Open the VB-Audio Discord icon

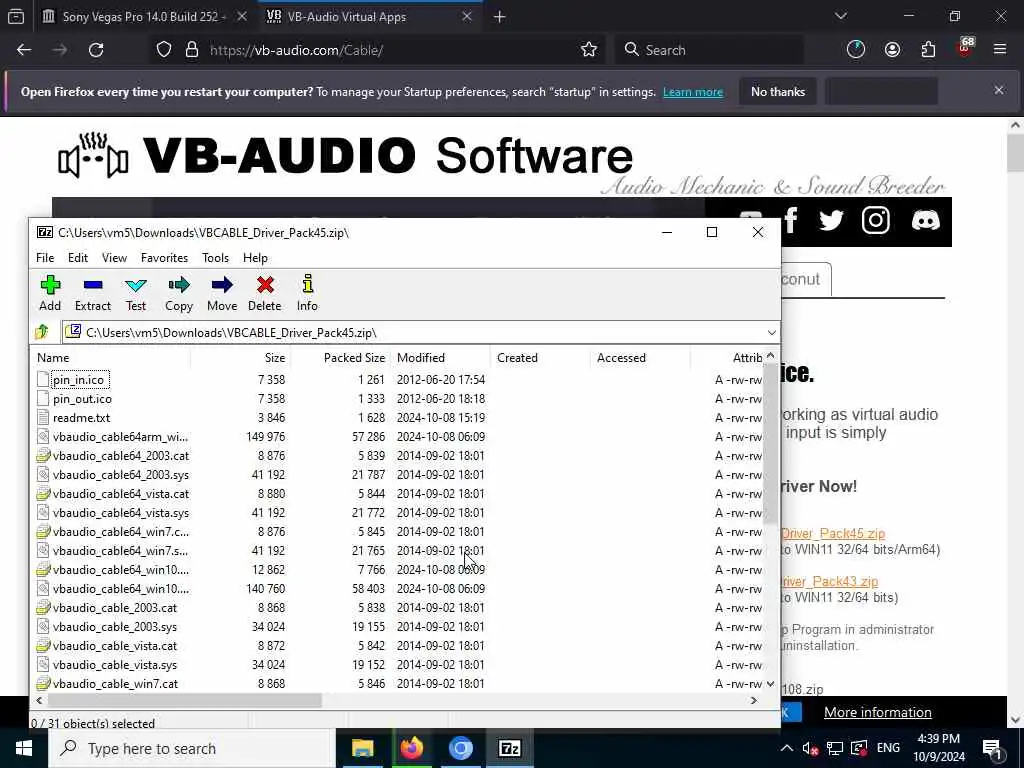[x=925, y=221]
